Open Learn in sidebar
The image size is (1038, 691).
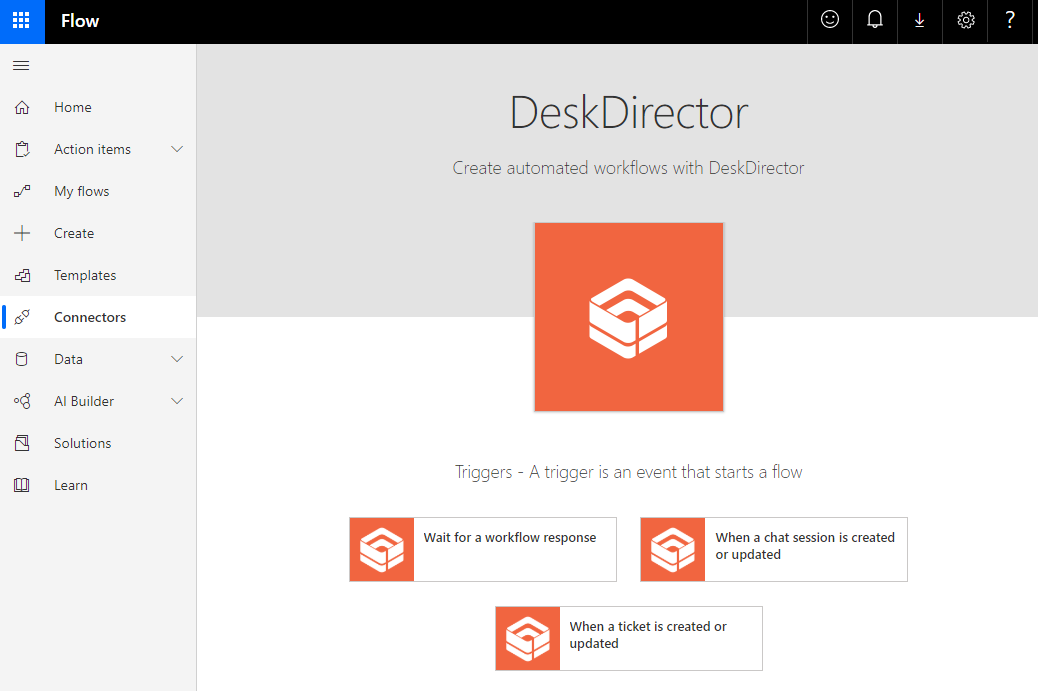[x=71, y=485]
